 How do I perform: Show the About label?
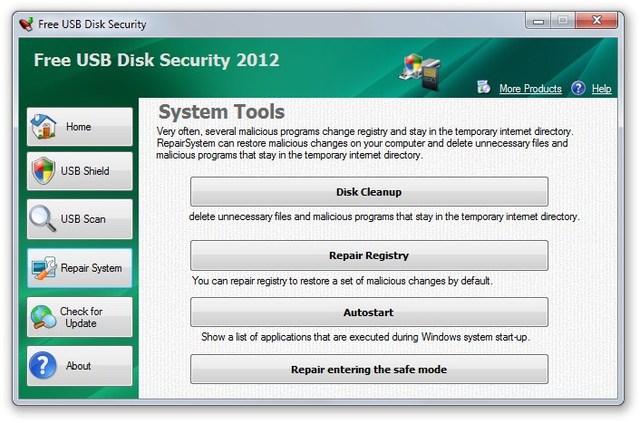coord(78,365)
